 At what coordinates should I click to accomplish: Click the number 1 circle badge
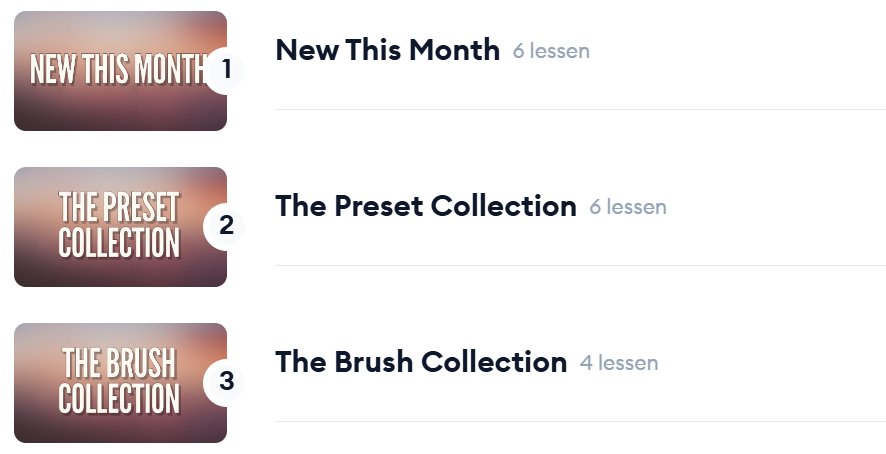click(x=226, y=70)
